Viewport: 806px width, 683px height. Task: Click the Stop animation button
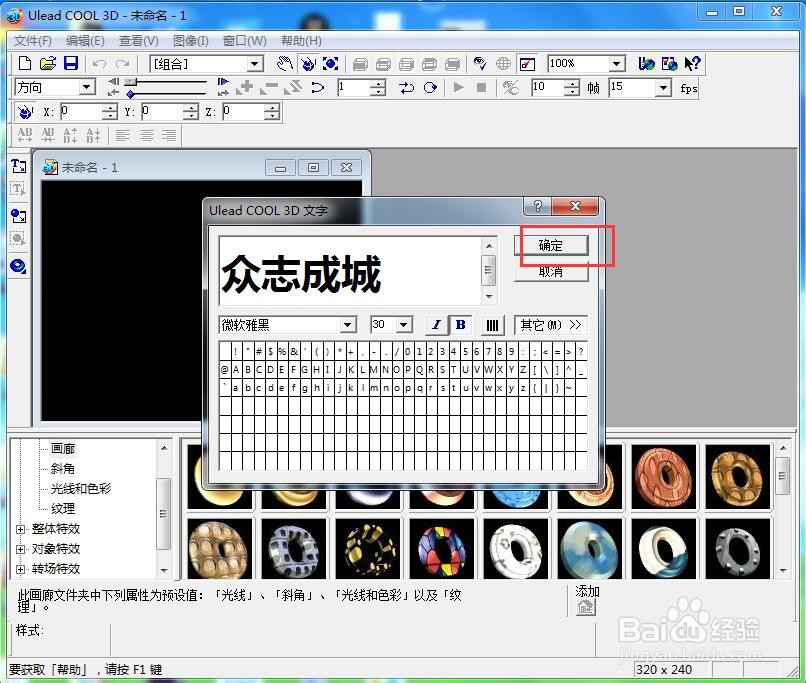482,88
